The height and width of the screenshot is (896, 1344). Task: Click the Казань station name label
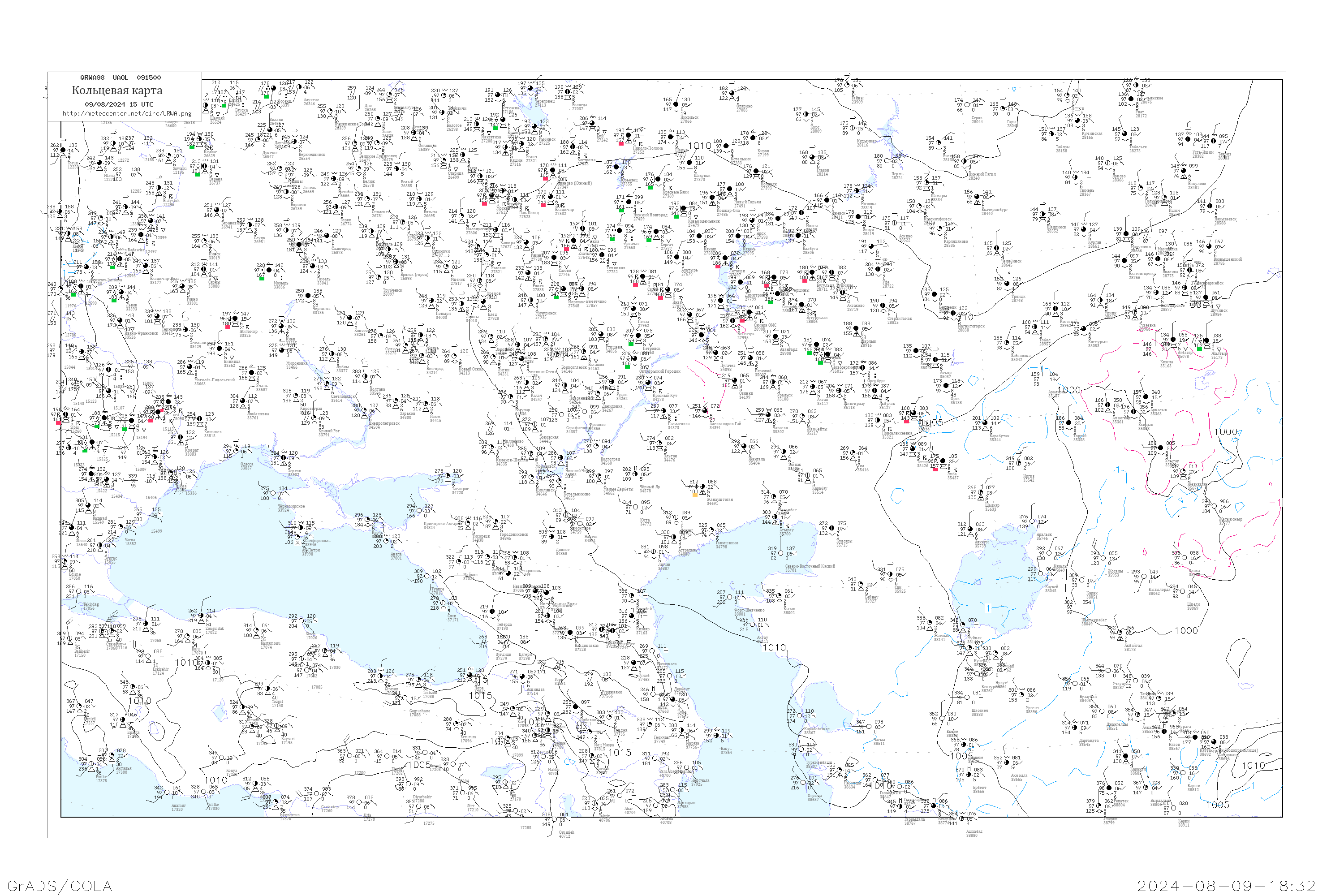pyautogui.click(x=749, y=250)
